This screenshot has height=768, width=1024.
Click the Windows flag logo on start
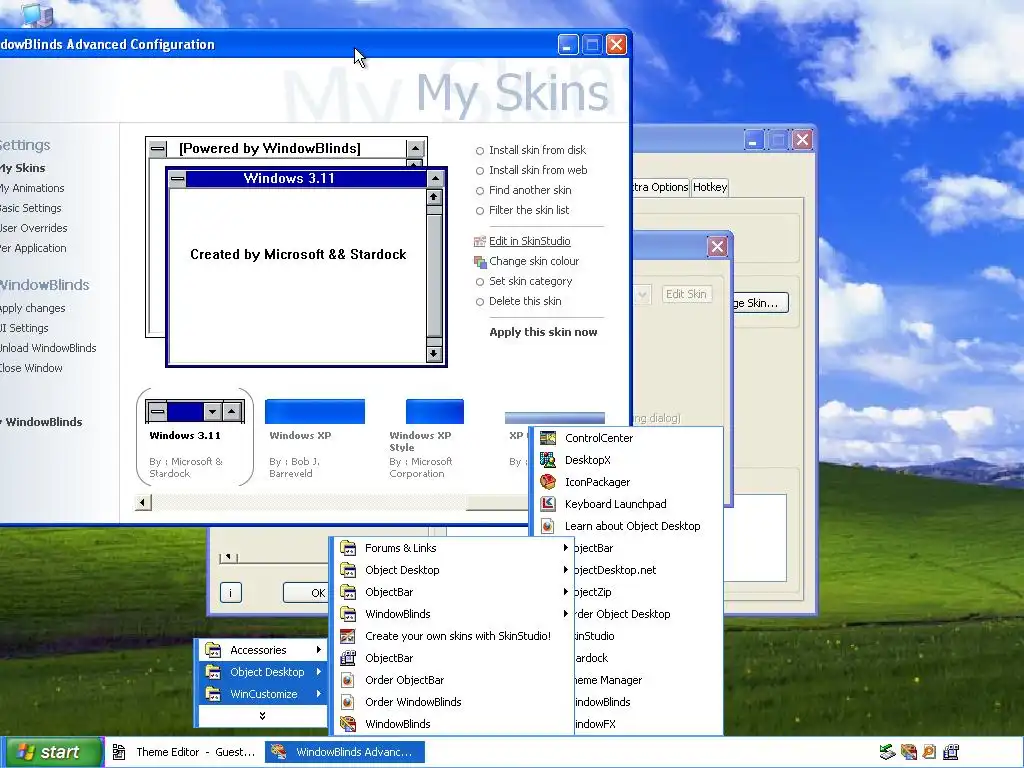pos(25,752)
